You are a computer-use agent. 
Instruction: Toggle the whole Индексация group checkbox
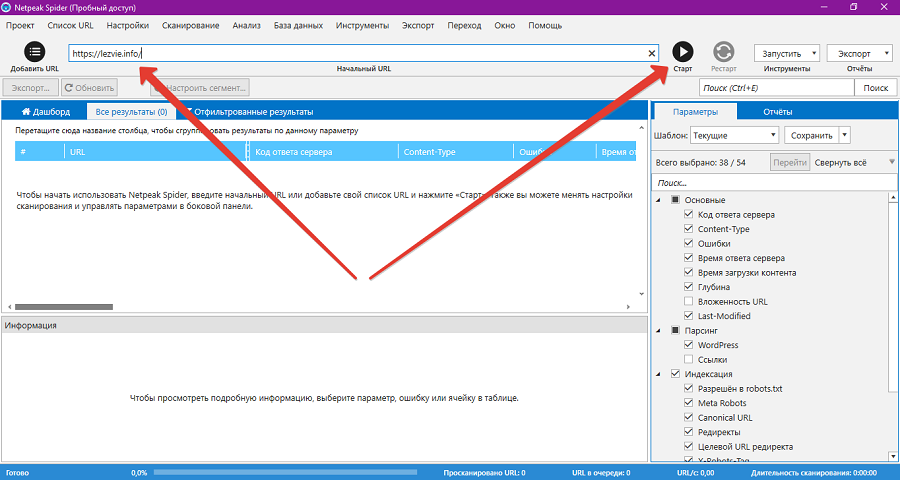coord(675,374)
